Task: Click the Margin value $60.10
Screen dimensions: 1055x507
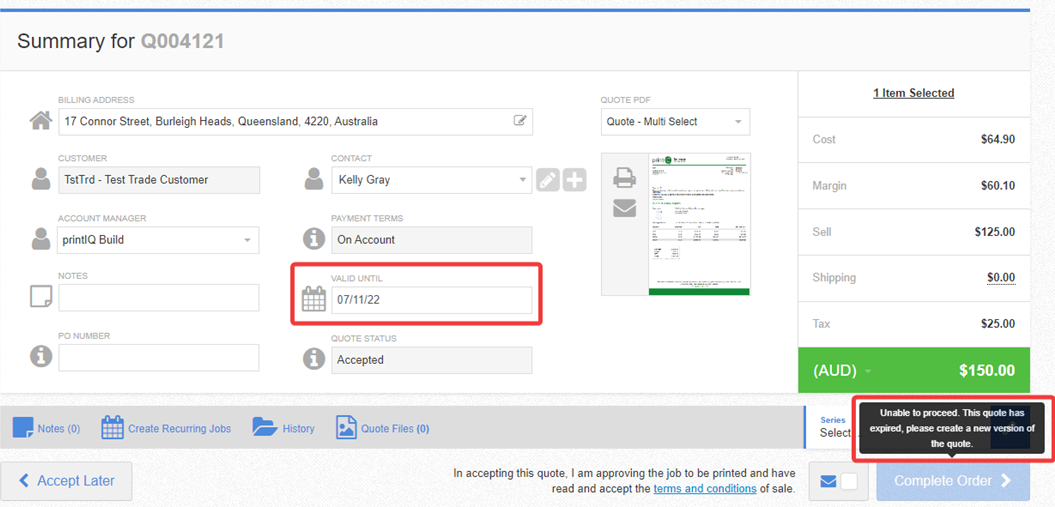Action: pyautogui.click(x=998, y=186)
